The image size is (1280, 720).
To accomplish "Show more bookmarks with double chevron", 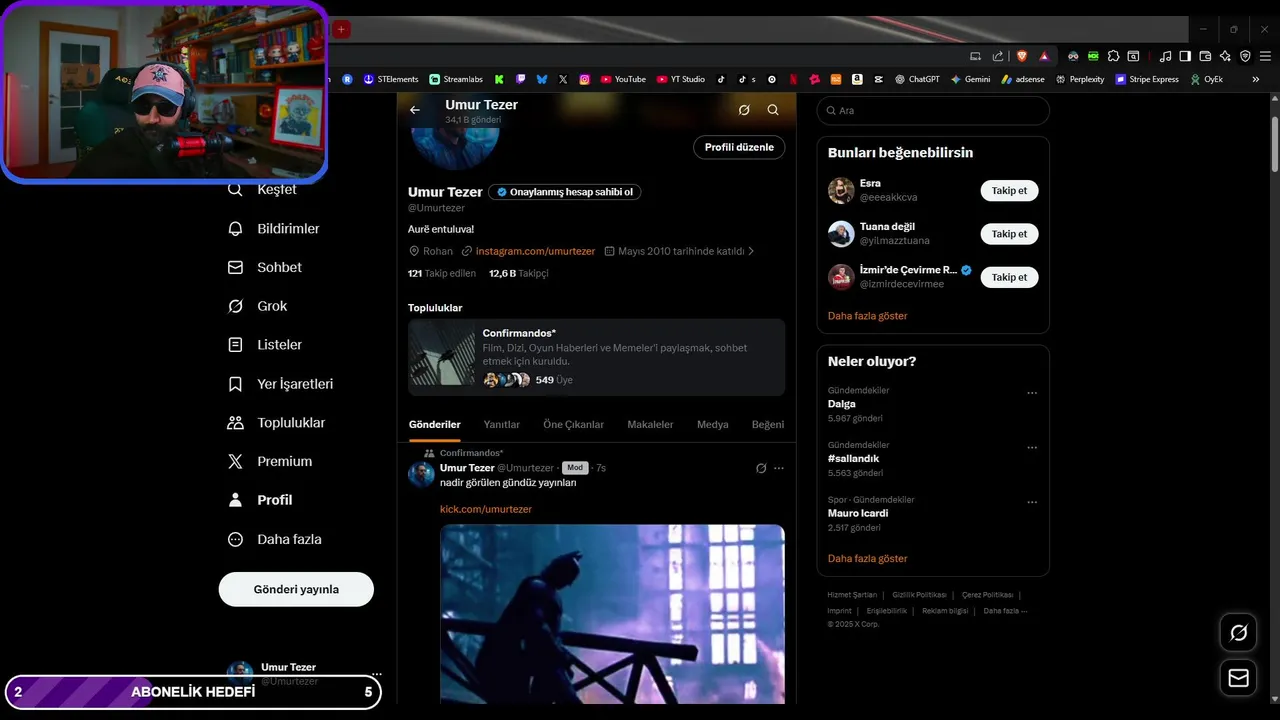I will 1256,79.
